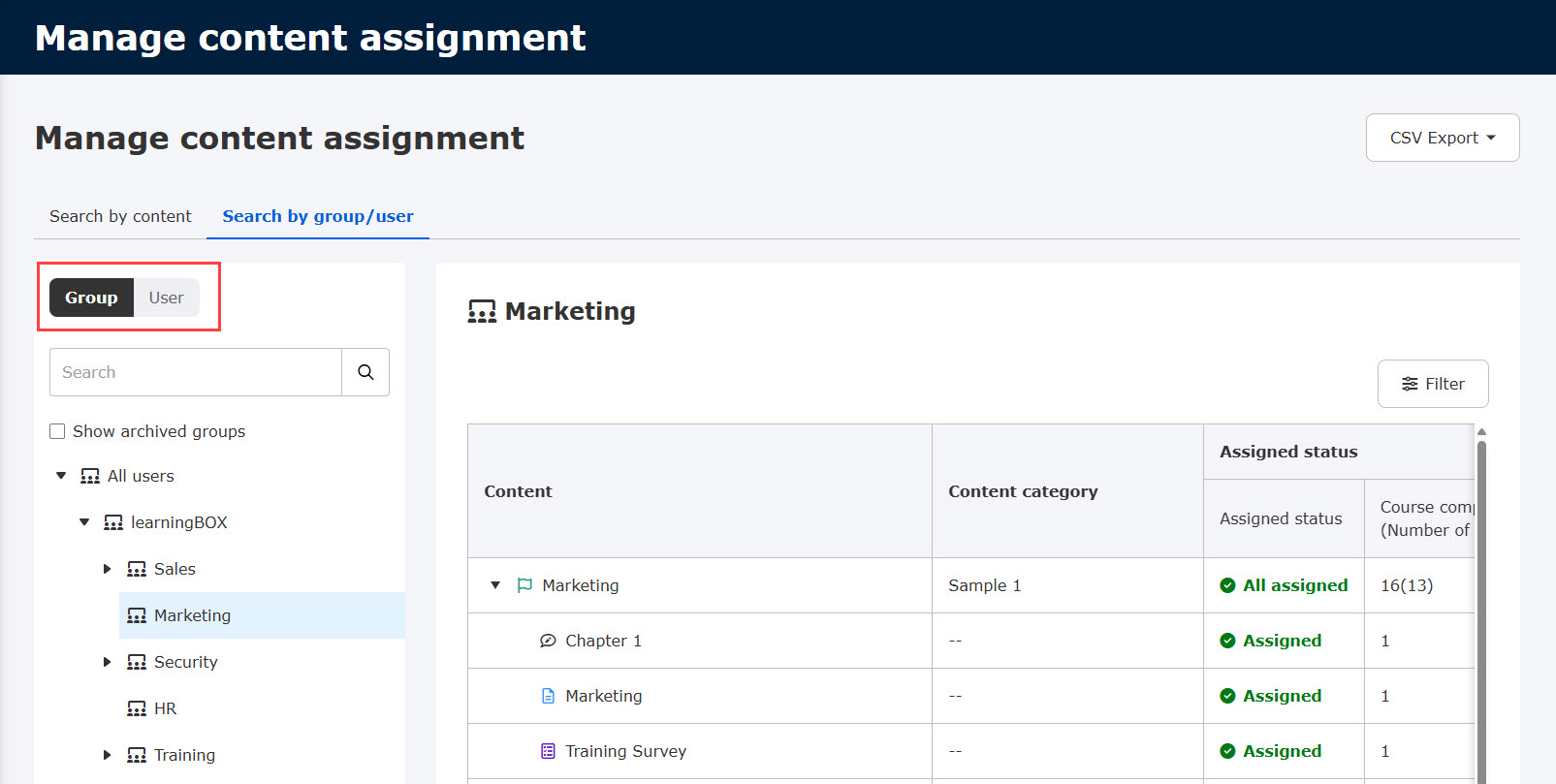Switch to Group mode

(91, 298)
